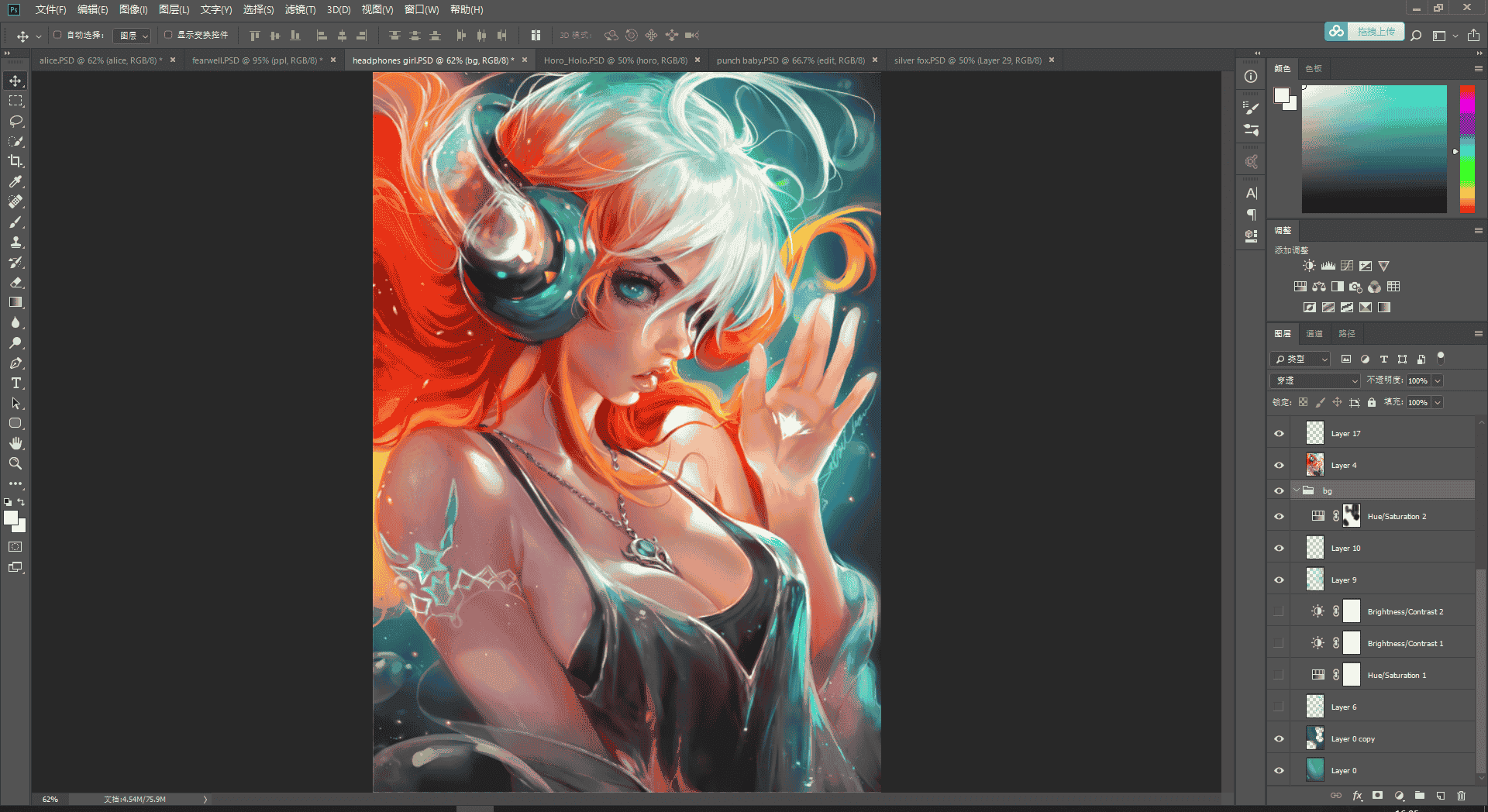Image resolution: width=1488 pixels, height=812 pixels.
Task: Open the opacity (不透明度) dropdown arrow
Action: [x=1438, y=380]
